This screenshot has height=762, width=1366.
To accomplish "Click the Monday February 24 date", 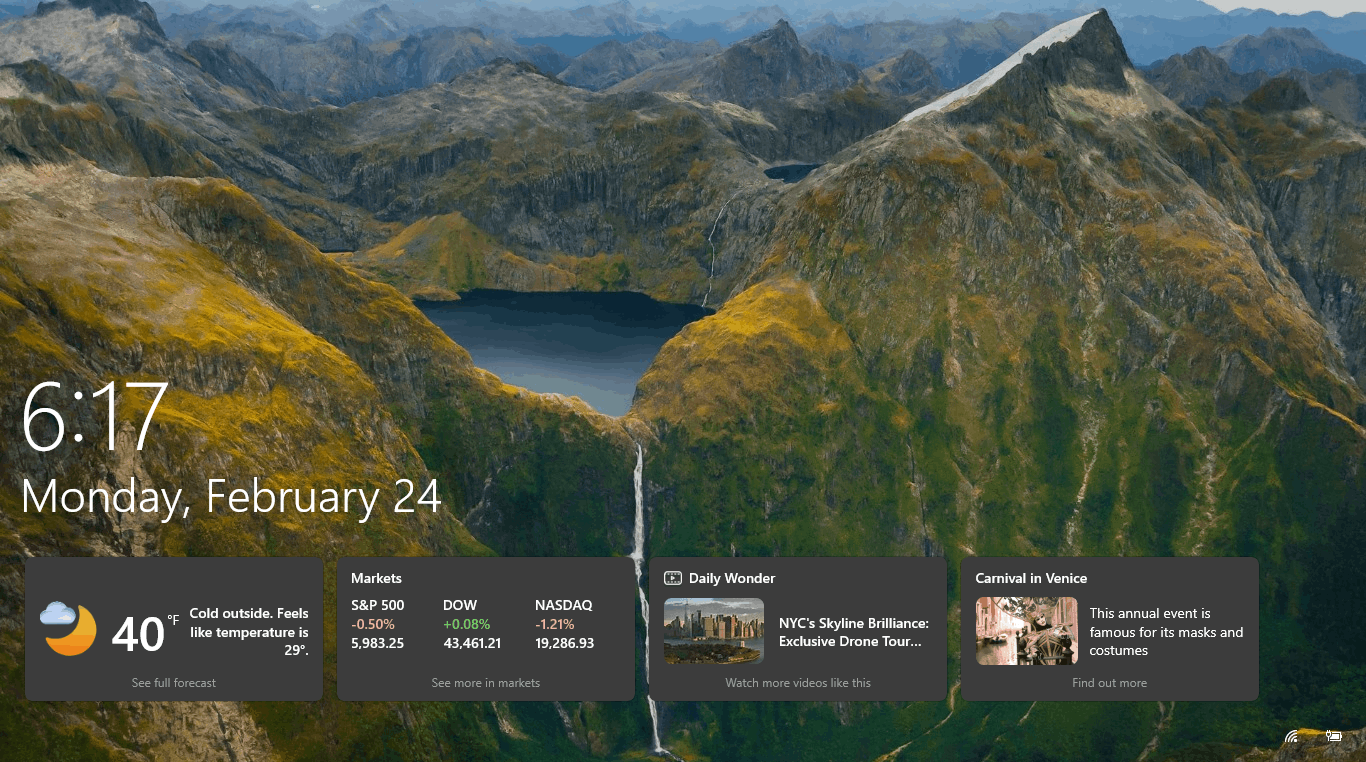I will [x=230, y=497].
